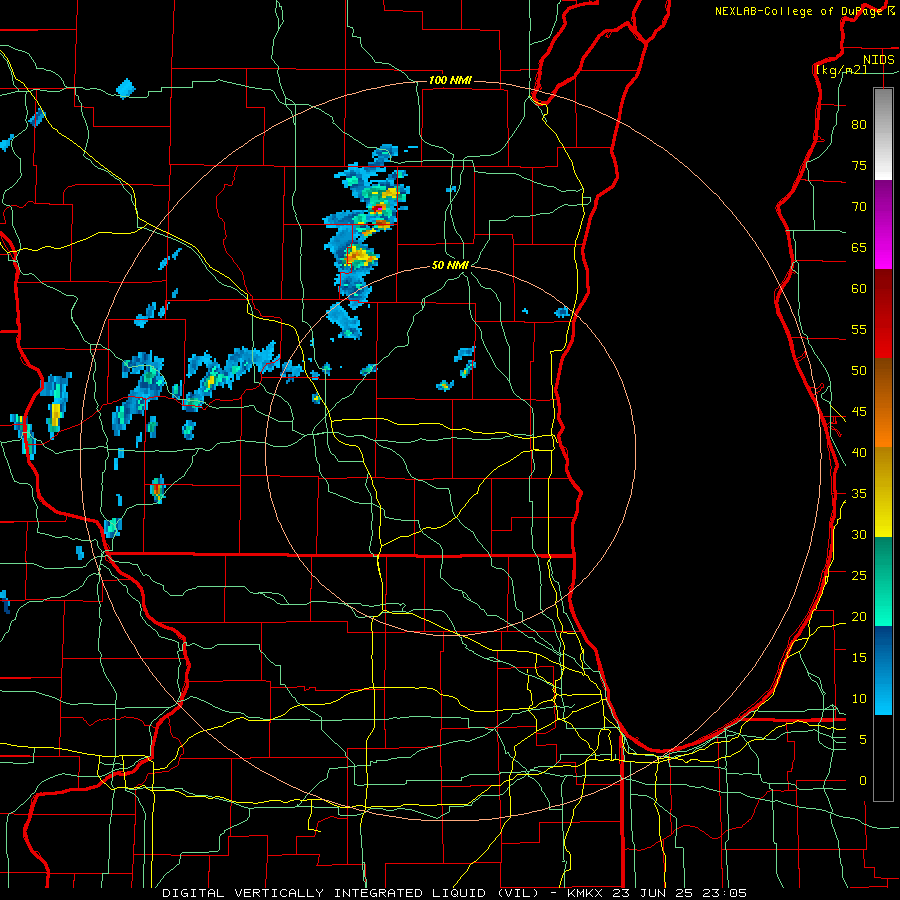Click the [kg/m2] units label

click(841, 70)
